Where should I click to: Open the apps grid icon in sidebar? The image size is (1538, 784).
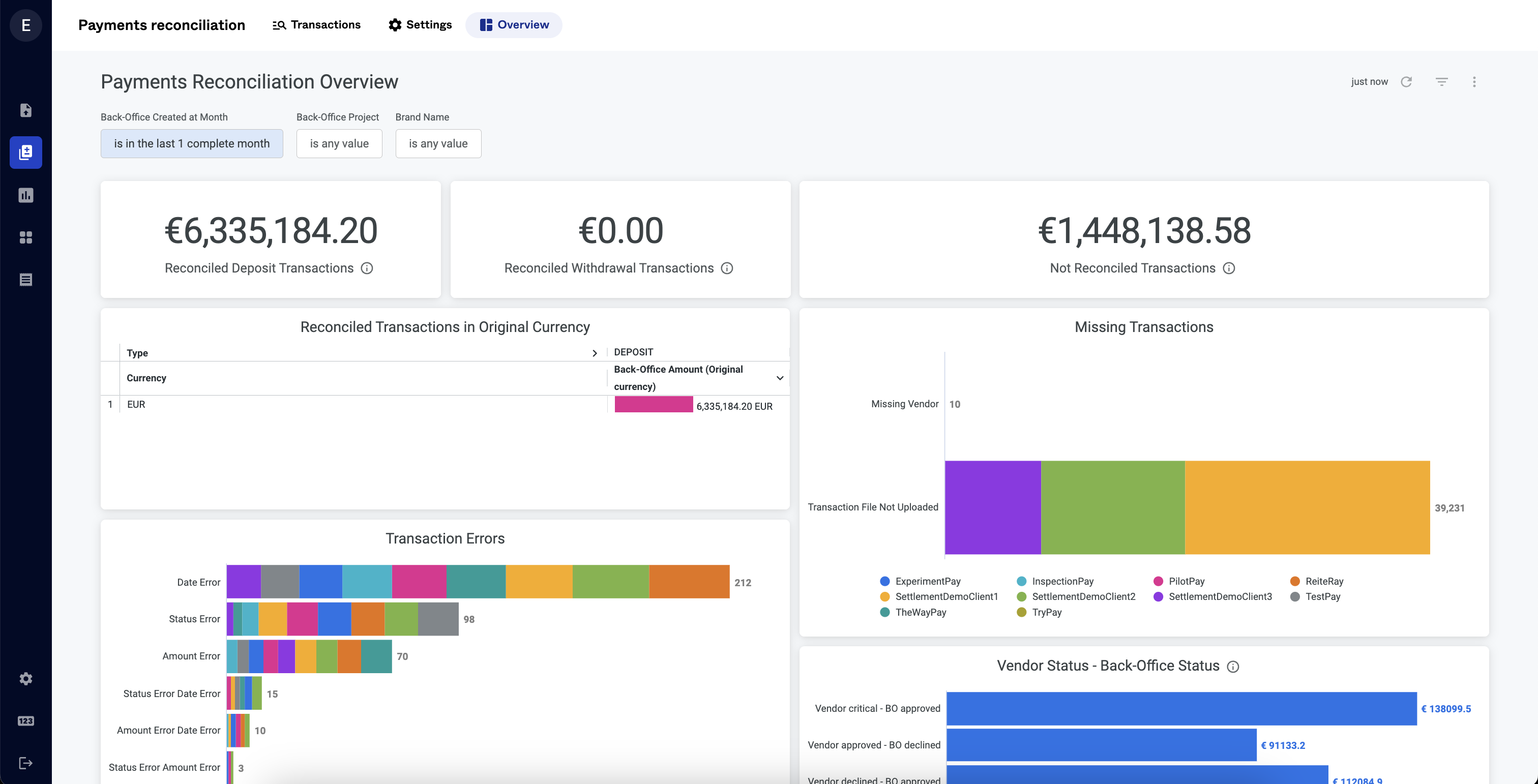click(x=25, y=237)
